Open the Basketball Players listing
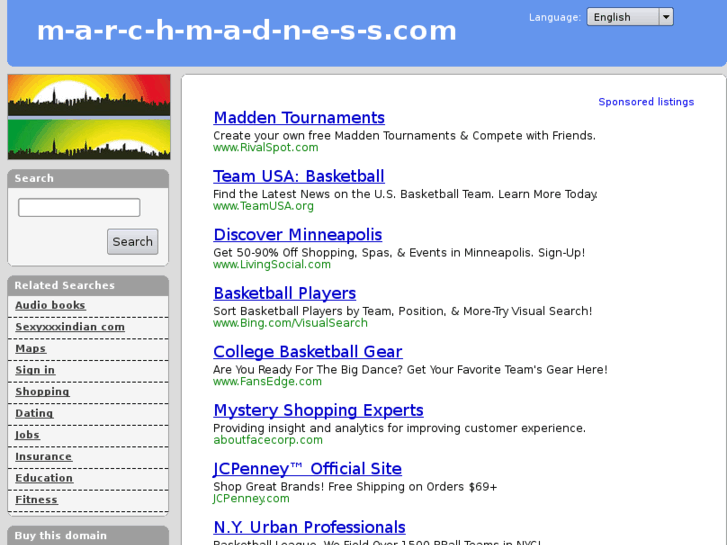This screenshot has width=727, height=545. tap(285, 293)
